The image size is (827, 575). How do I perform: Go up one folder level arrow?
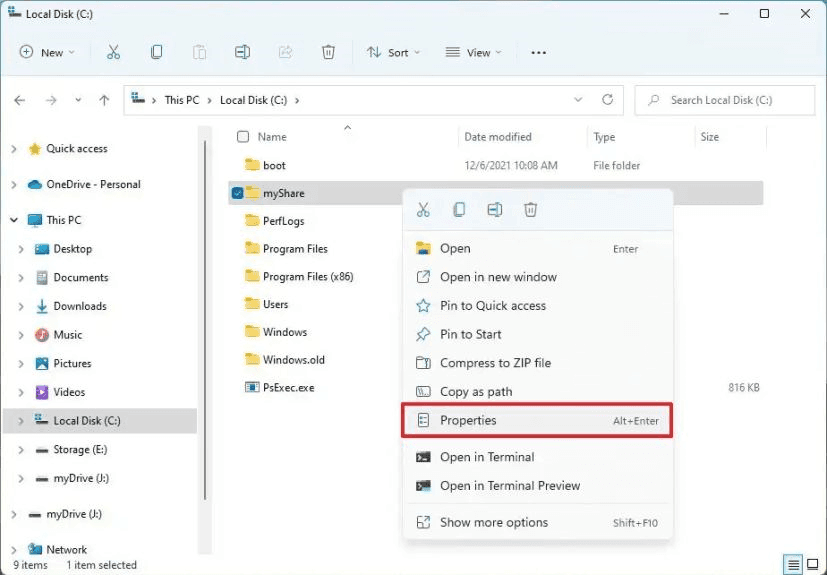[104, 100]
